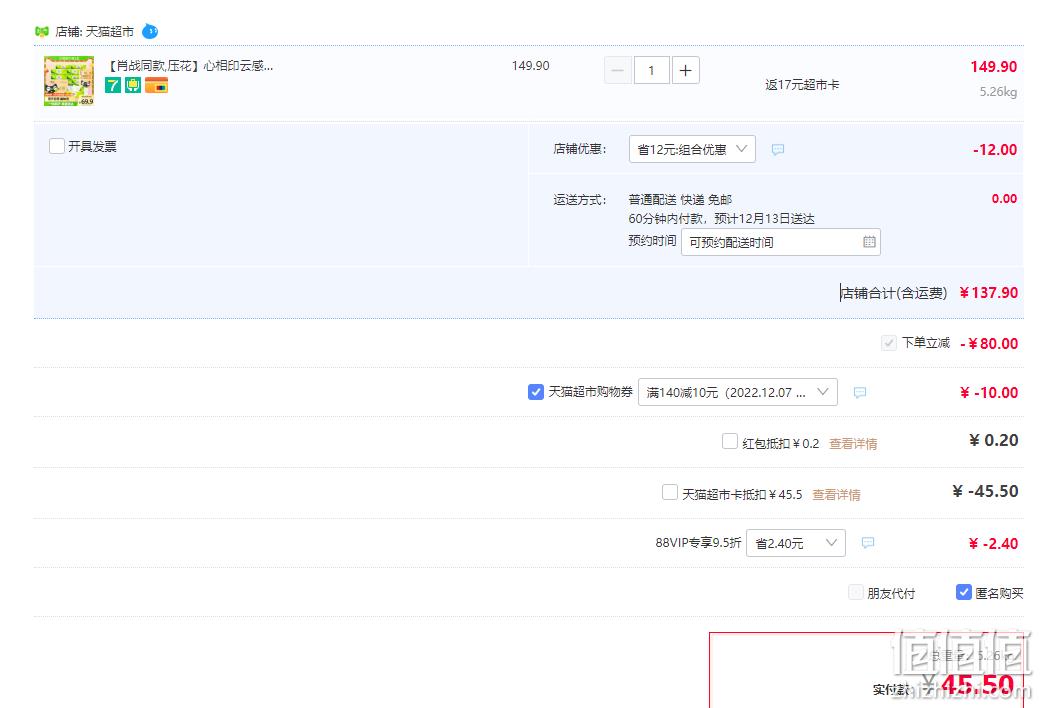Open the 省12元:组合优惠 dropdown
Viewport: 1041px width, 708px height.
(x=692, y=149)
